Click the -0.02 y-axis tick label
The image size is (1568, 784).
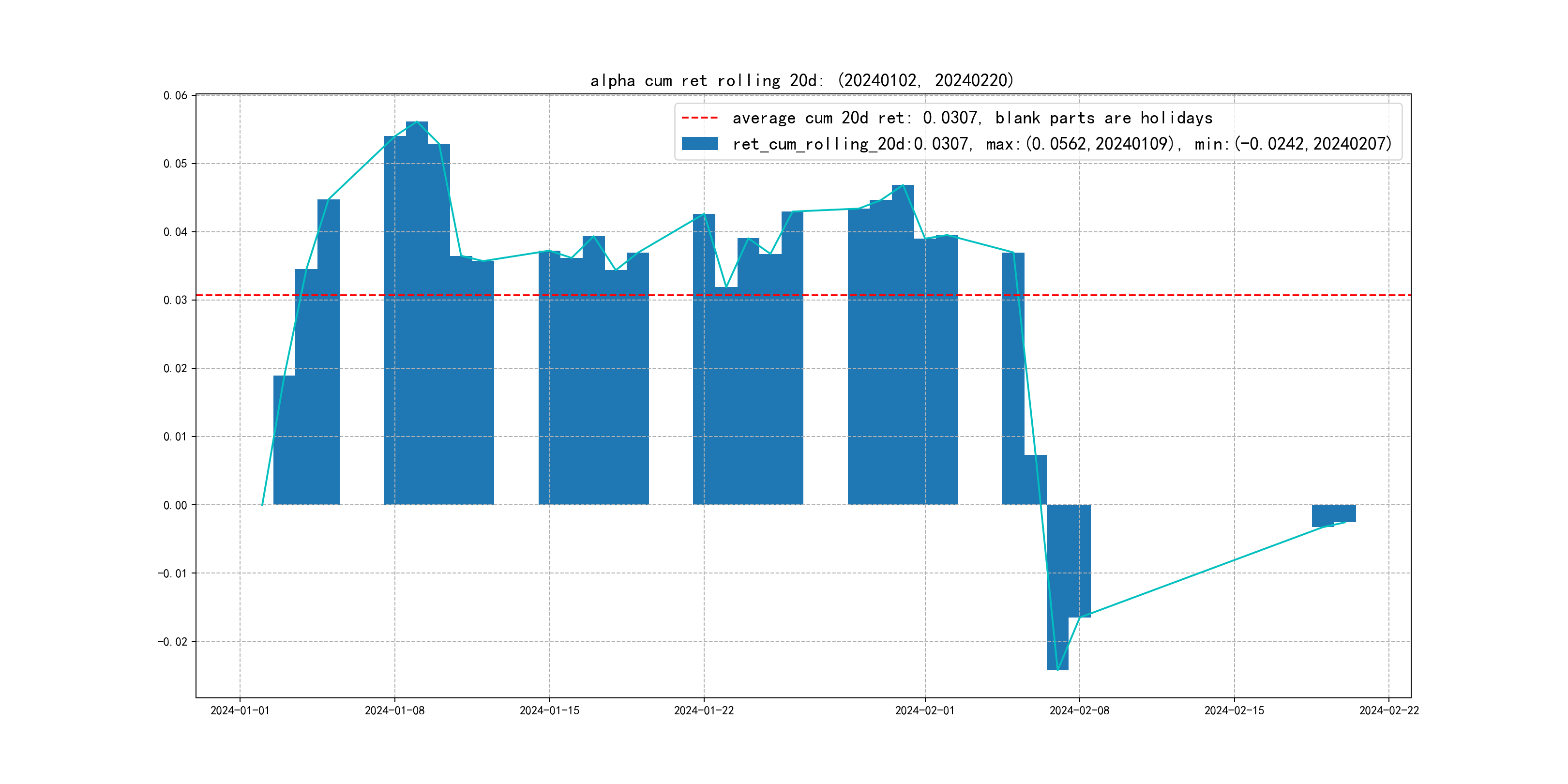(173, 642)
